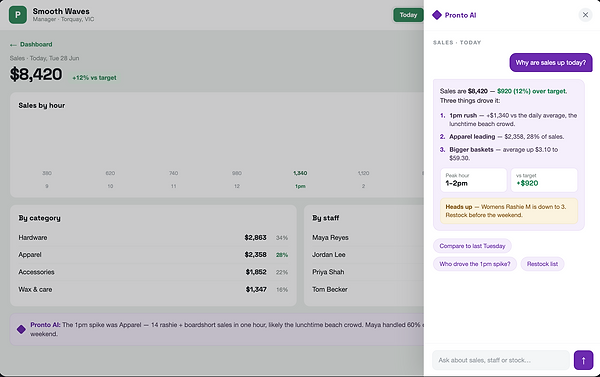Click the Heads up restock warning
The width and height of the screenshot is (600, 377).
(509, 211)
